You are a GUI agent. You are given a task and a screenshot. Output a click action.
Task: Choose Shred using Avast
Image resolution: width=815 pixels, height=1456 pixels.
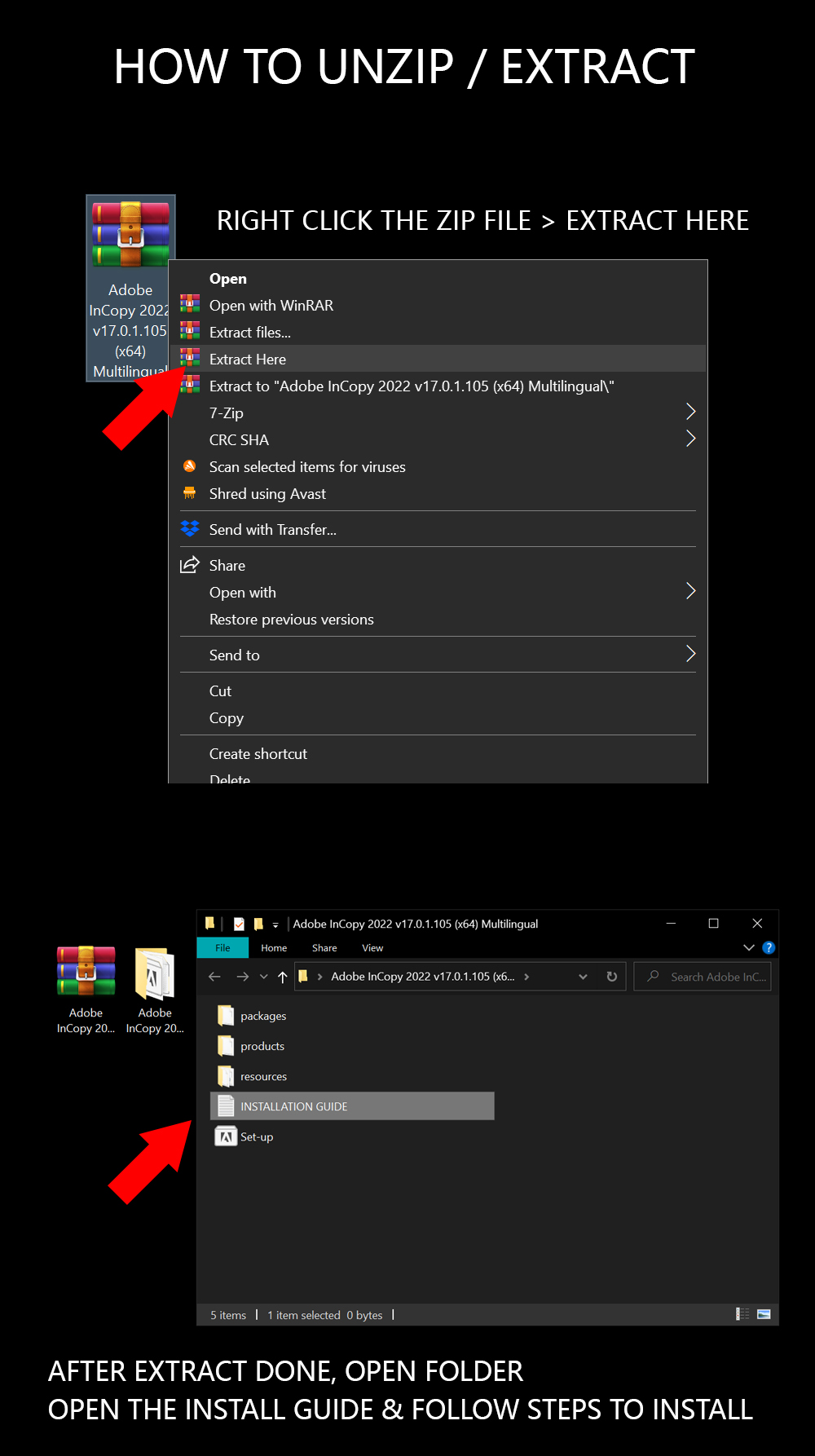coord(267,494)
